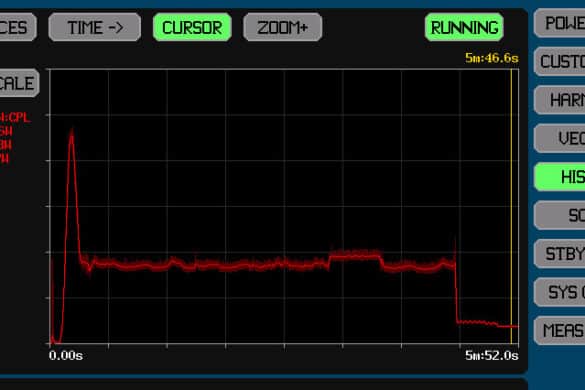Open the SCOPE view
The width and height of the screenshot is (585, 390).
(560, 215)
